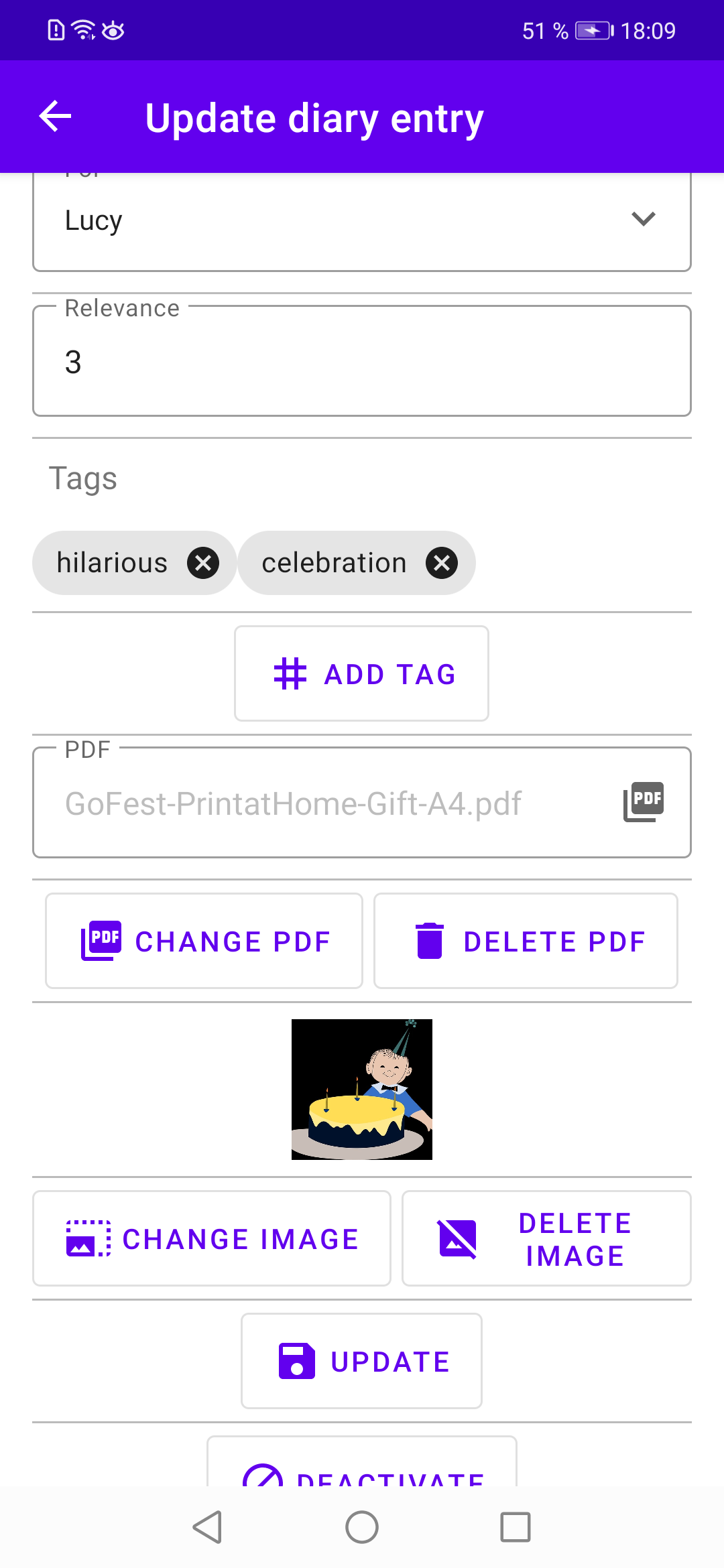This screenshot has height=1568, width=724.
Task: Remove the celebration tag
Action: (x=442, y=563)
